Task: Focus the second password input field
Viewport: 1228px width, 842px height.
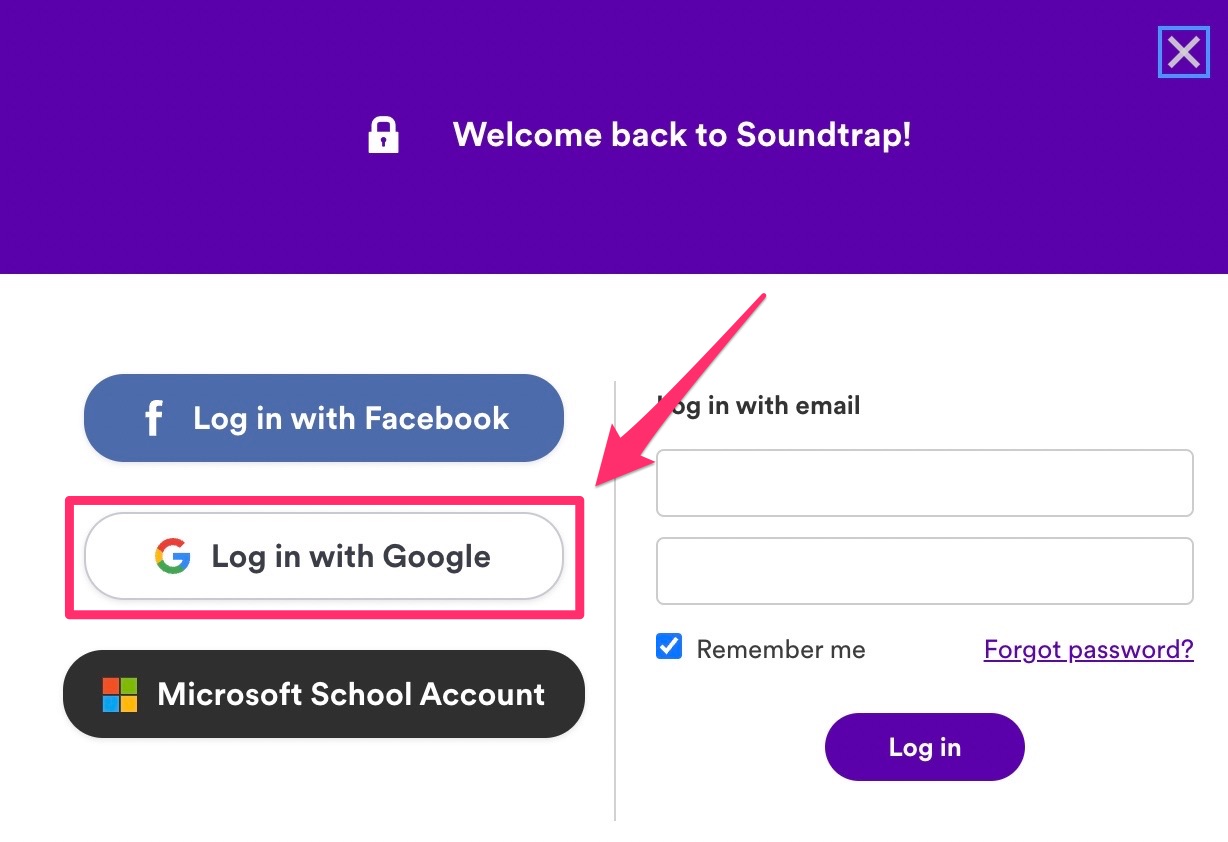Action: [x=925, y=571]
